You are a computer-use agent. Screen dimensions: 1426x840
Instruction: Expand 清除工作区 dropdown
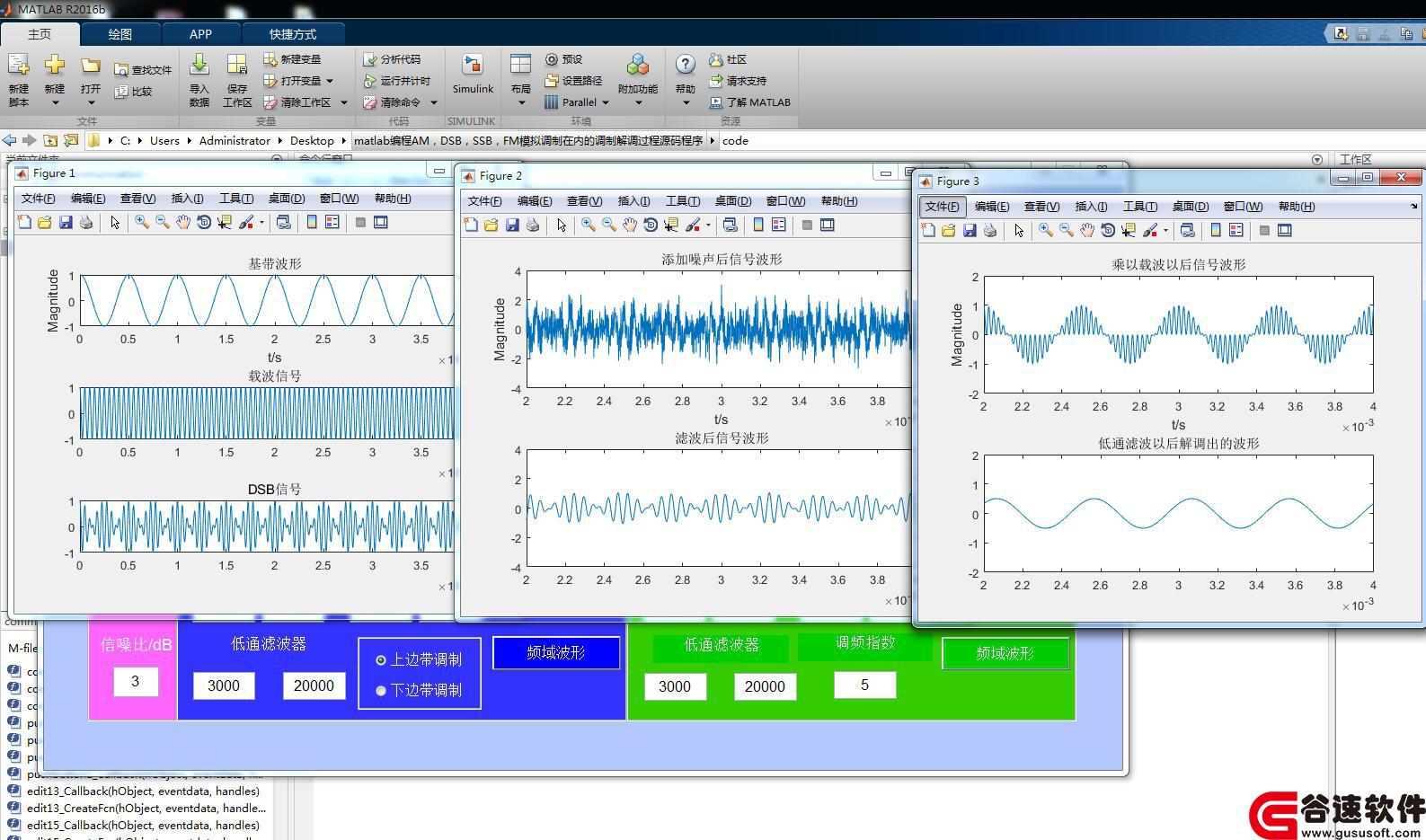[x=343, y=102]
